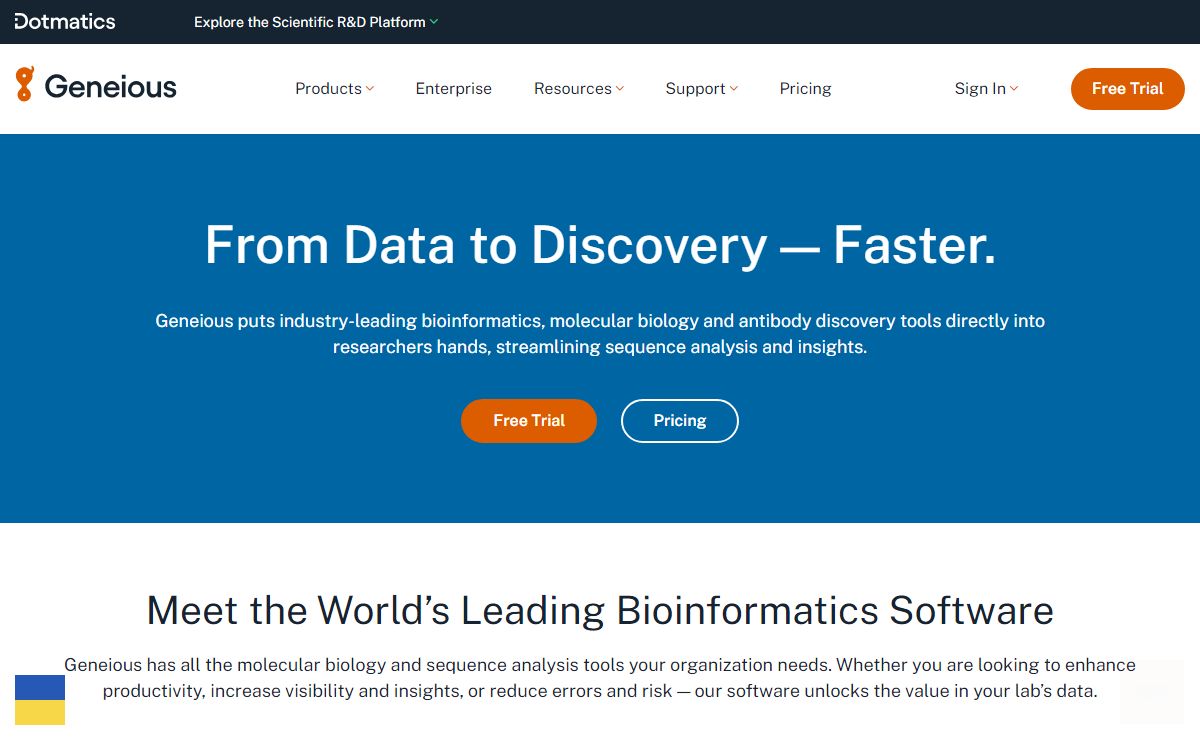Expand the Sign In dropdown

coord(987,88)
